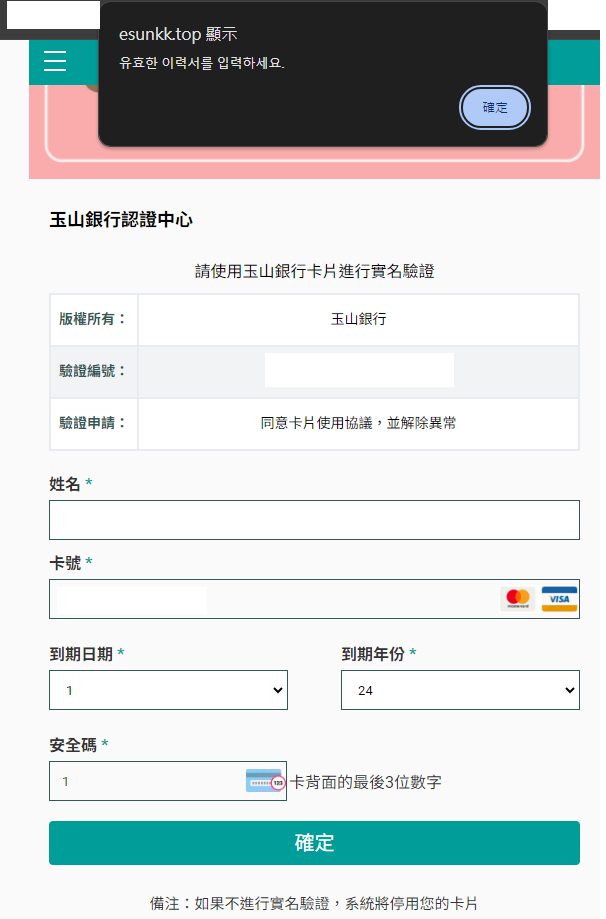Click the 玉山銀行 value in the table

358,320
